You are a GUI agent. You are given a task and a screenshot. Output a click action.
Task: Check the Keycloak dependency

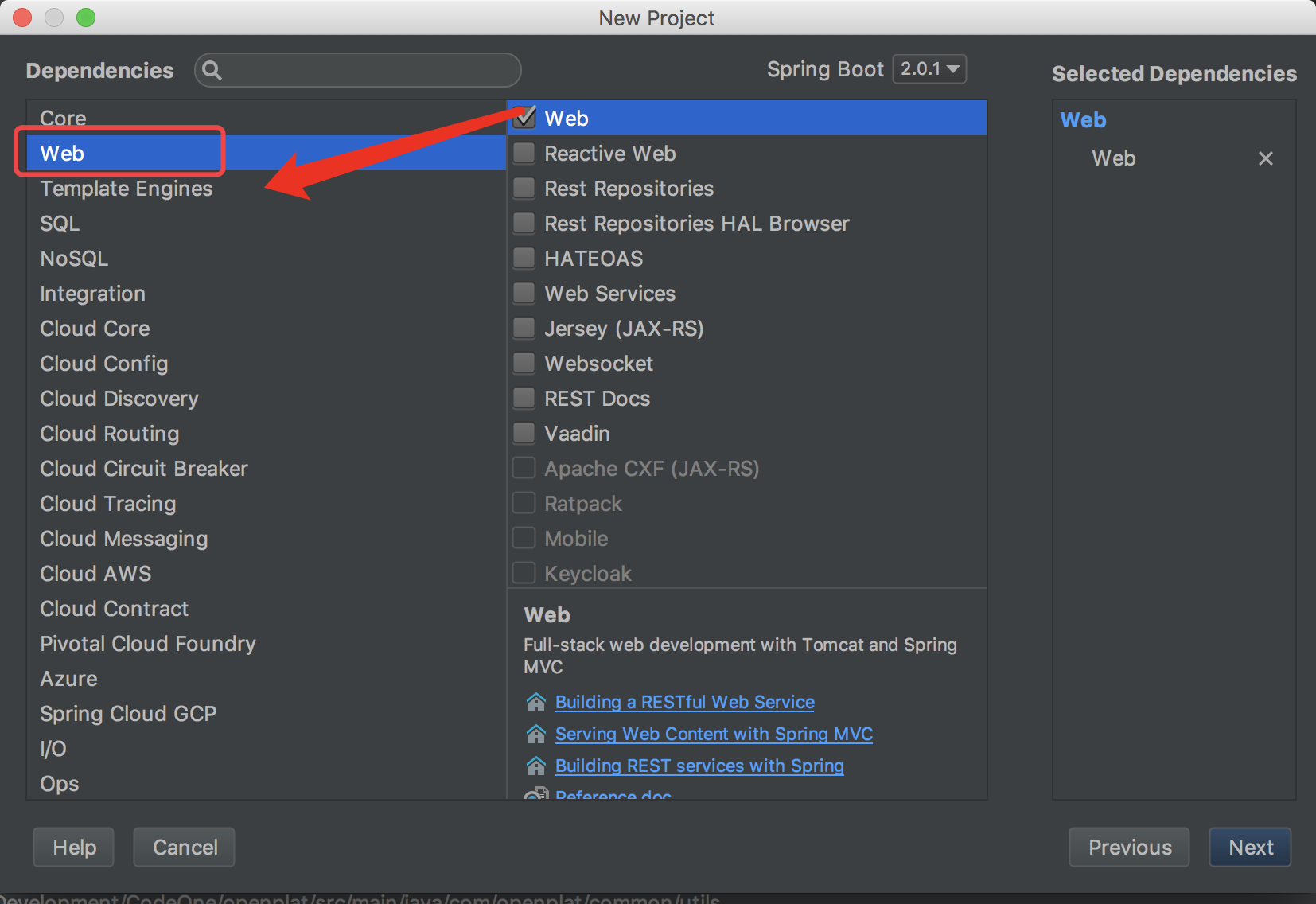pos(524,573)
